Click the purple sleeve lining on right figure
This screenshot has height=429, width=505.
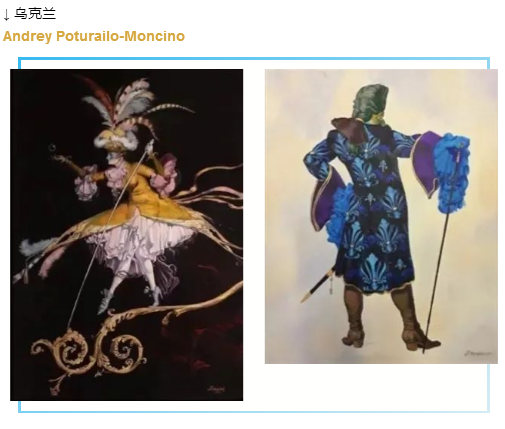pyautogui.click(x=423, y=163)
